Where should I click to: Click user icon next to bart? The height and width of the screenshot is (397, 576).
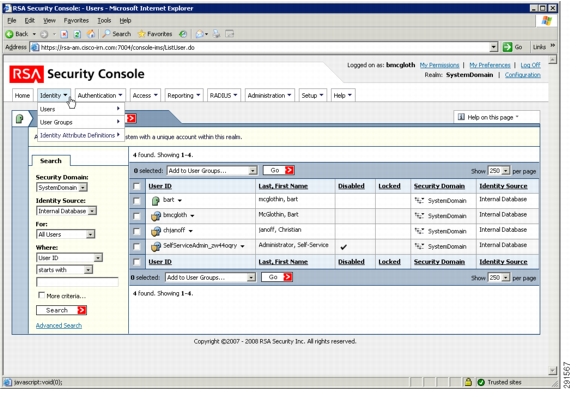pyautogui.click(x=155, y=201)
